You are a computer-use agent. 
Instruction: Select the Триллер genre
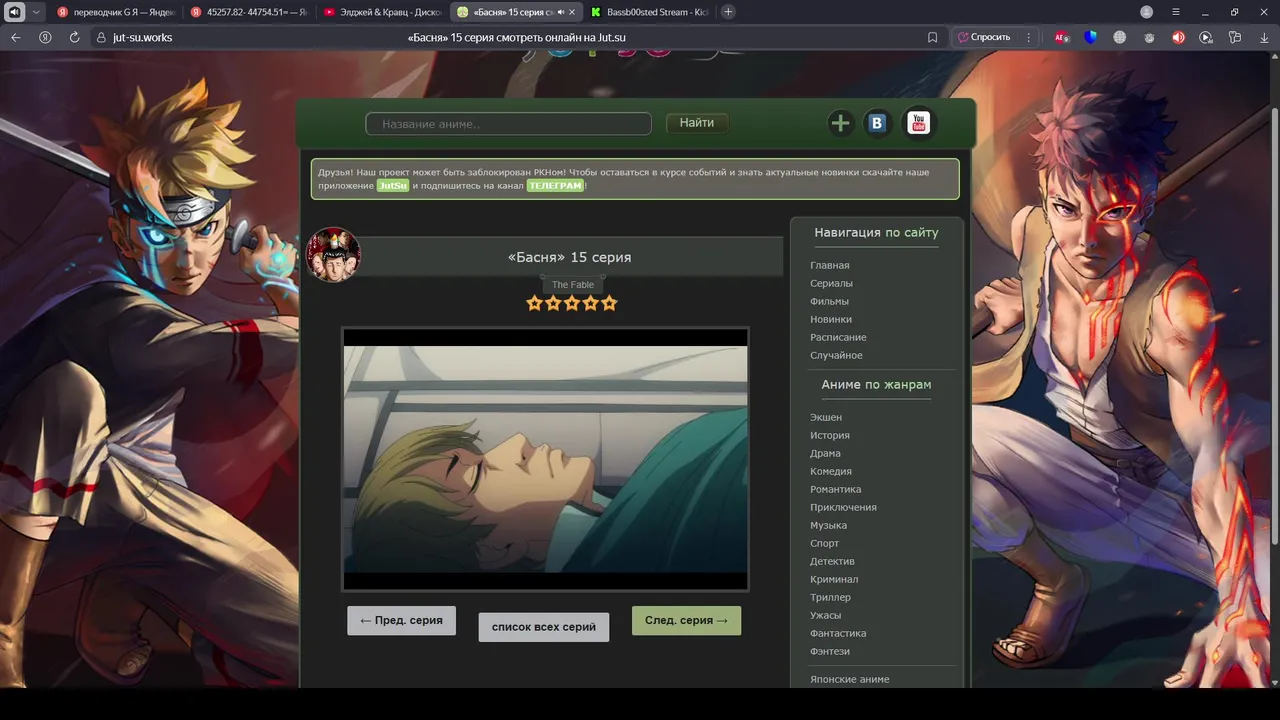click(x=830, y=597)
